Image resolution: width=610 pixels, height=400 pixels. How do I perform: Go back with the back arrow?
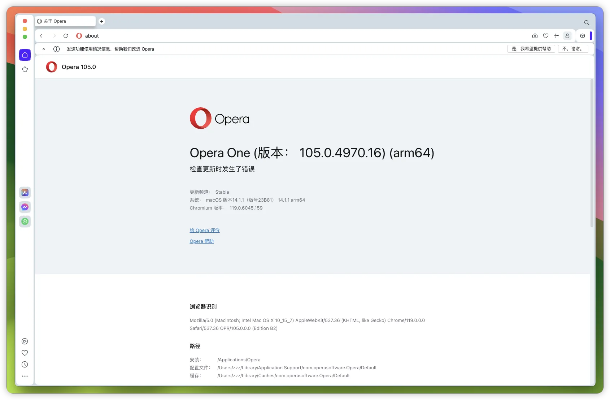pyautogui.click(x=42, y=36)
